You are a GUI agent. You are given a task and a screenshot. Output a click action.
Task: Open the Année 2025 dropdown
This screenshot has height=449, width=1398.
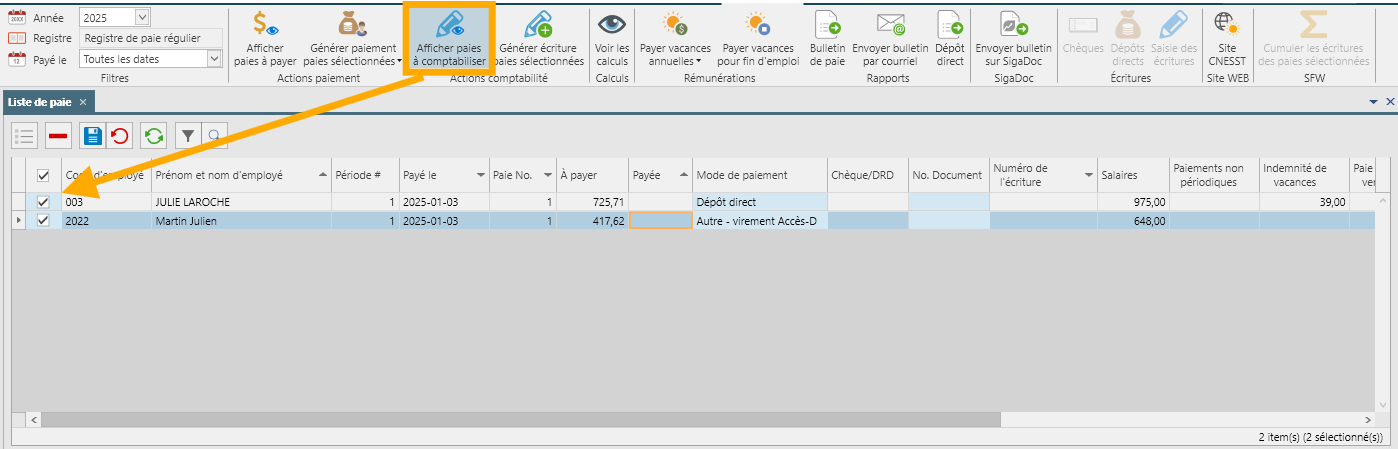(141, 17)
